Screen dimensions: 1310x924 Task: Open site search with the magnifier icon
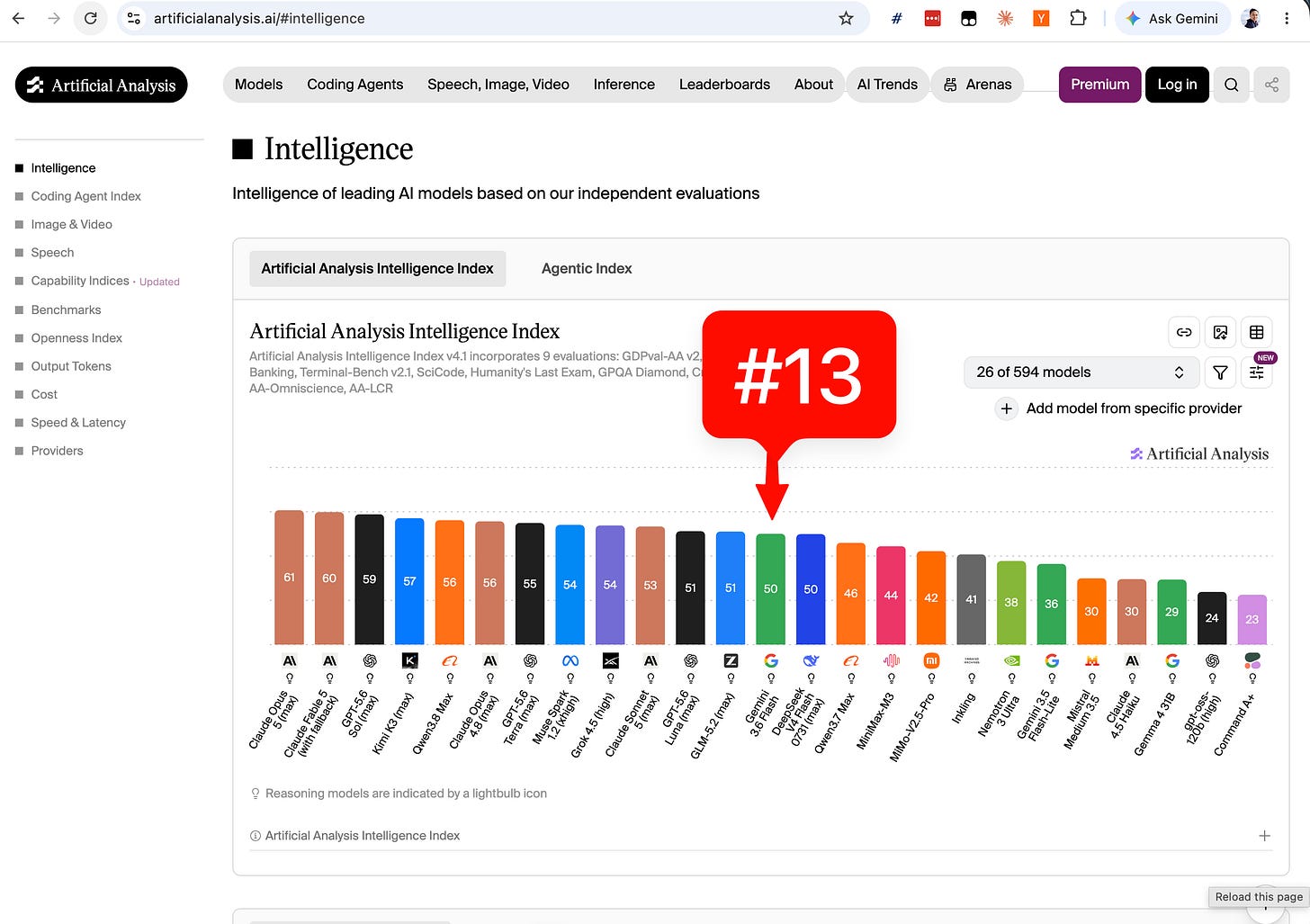point(1232,85)
